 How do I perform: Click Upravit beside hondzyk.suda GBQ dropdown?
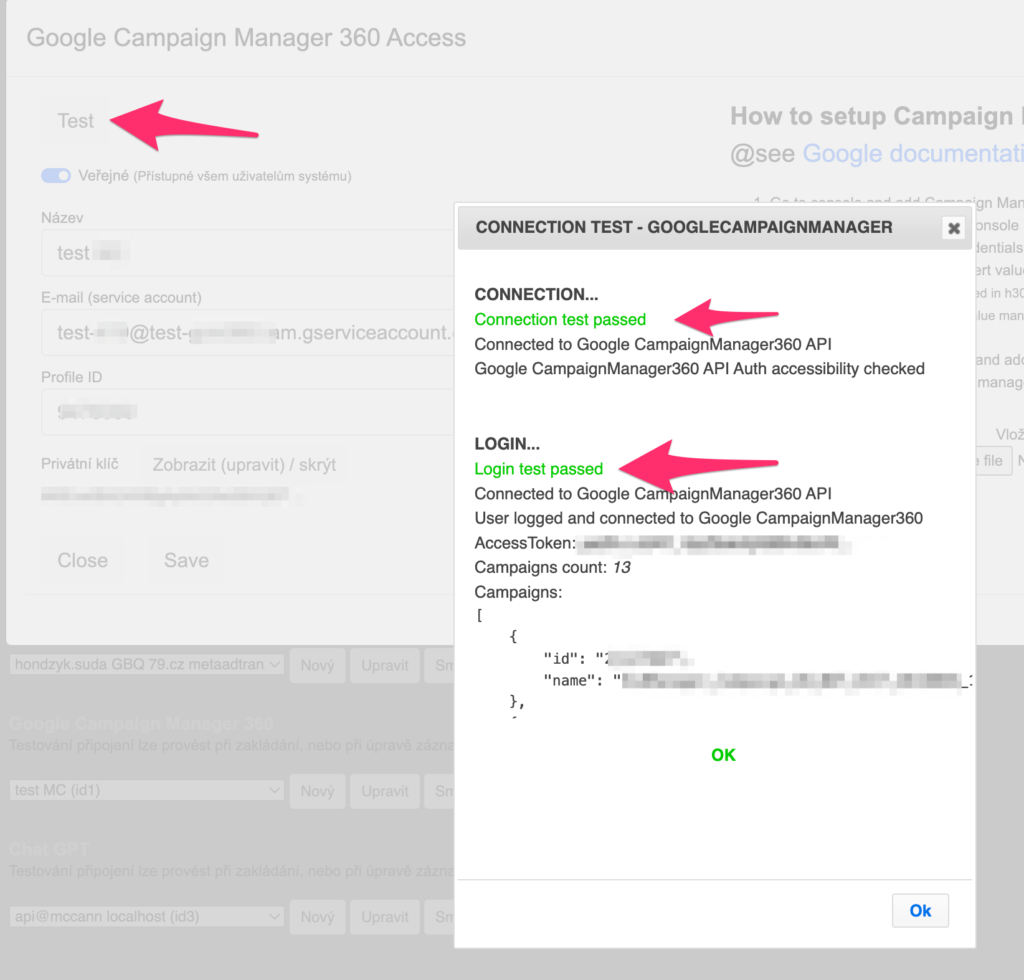(x=385, y=665)
